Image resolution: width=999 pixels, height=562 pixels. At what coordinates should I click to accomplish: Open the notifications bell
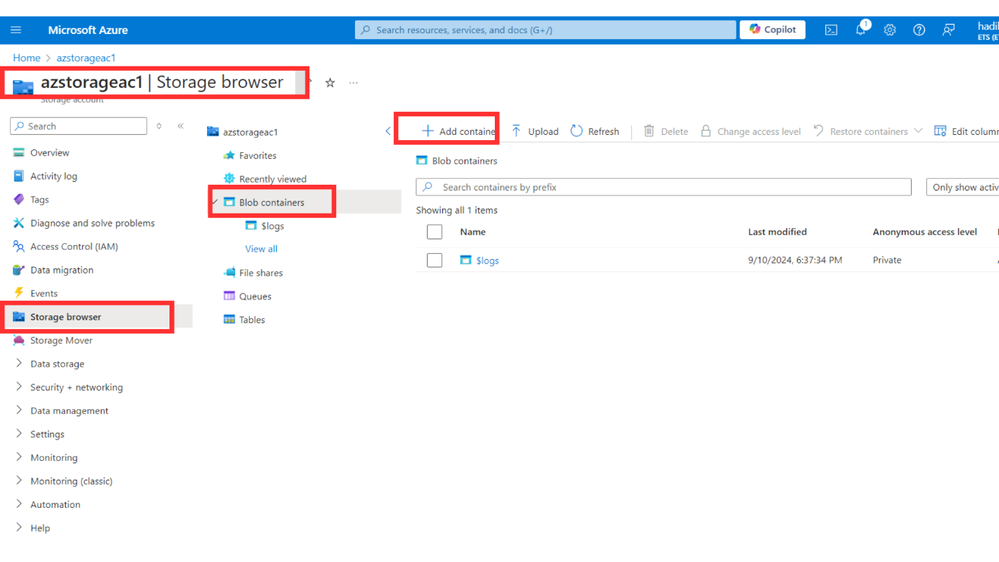861,29
